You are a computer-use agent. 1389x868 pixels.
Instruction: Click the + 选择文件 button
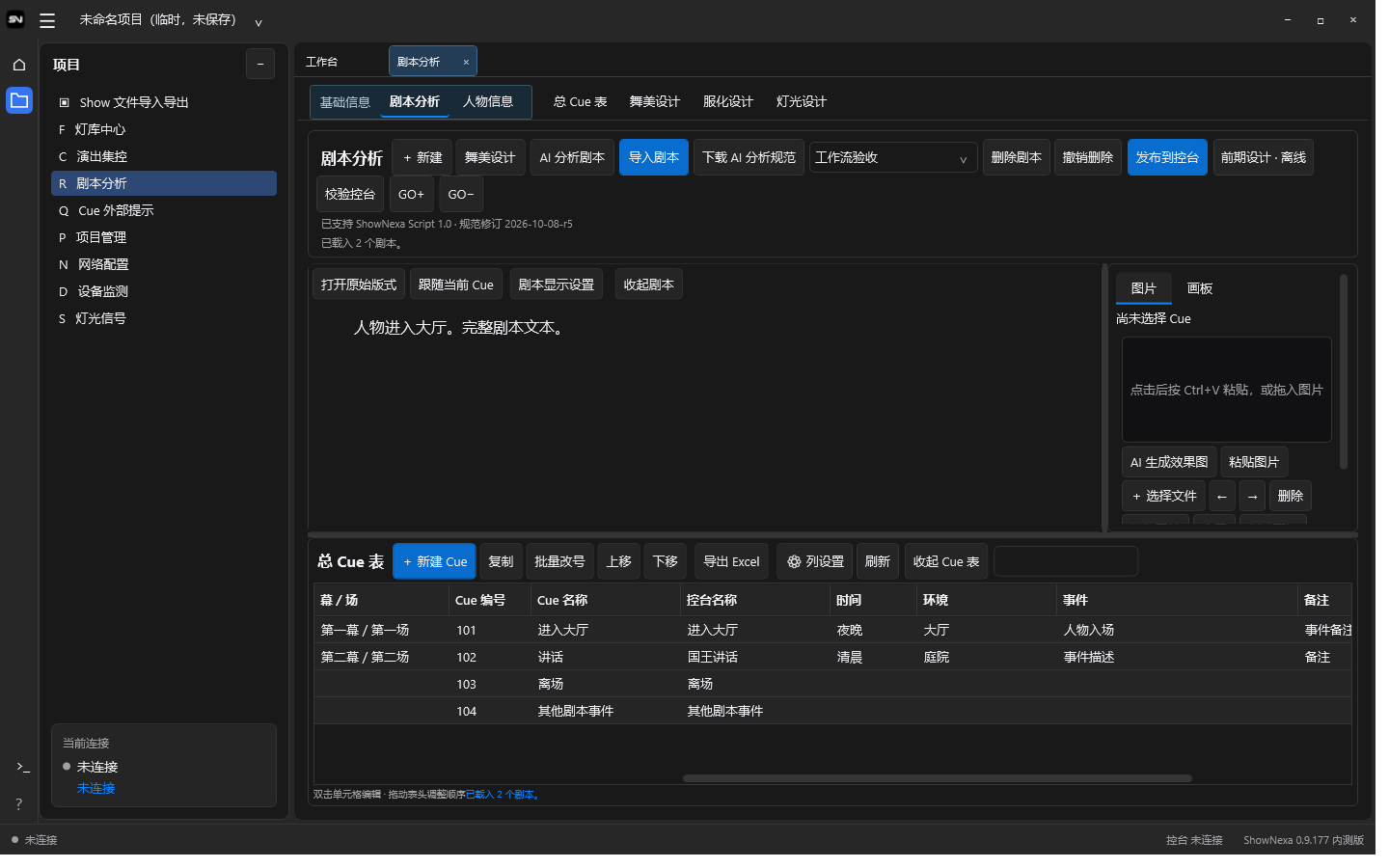point(1164,496)
